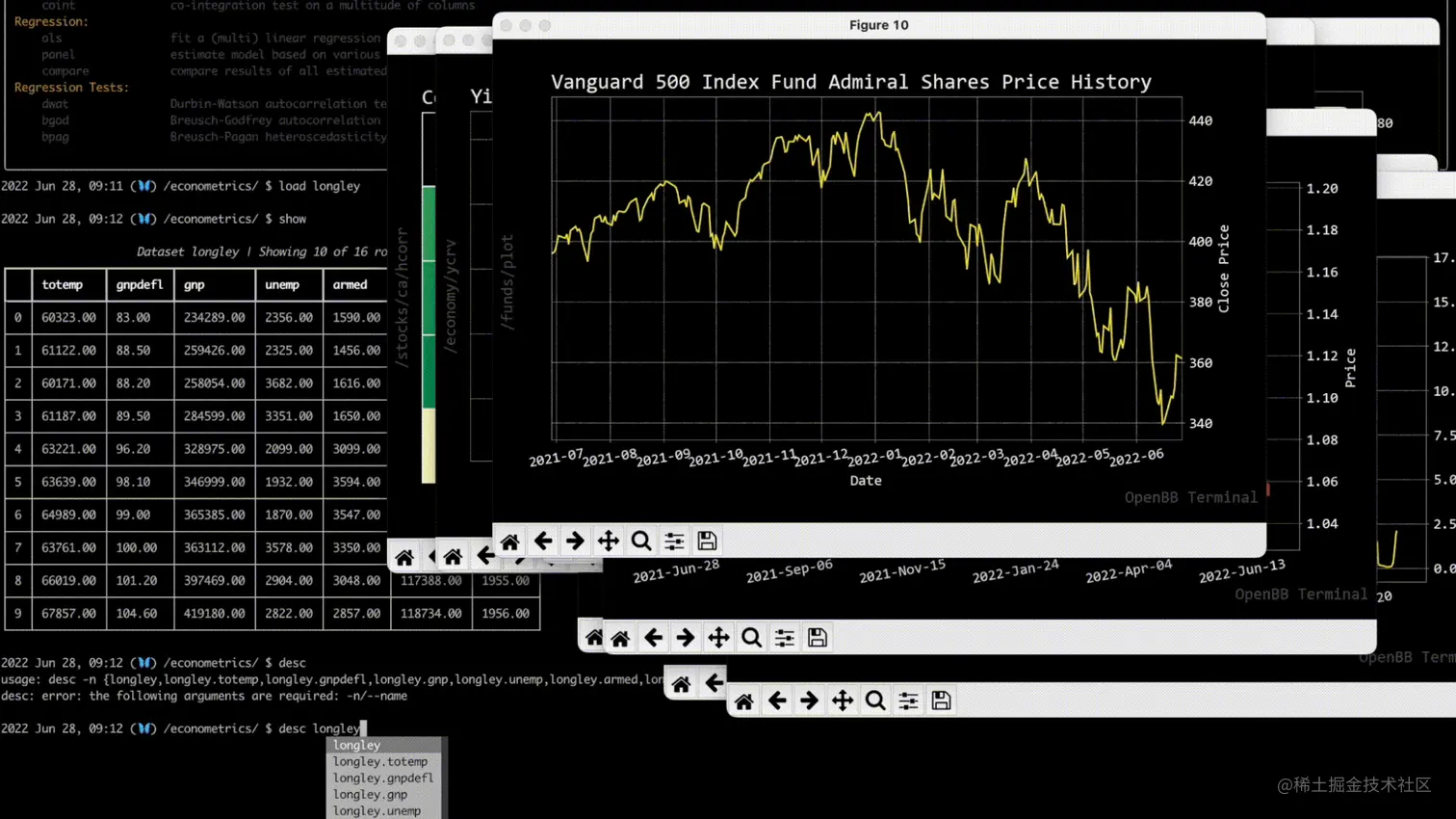Click cell value '3099.00' in row 4

pyautogui.click(x=356, y=449)
